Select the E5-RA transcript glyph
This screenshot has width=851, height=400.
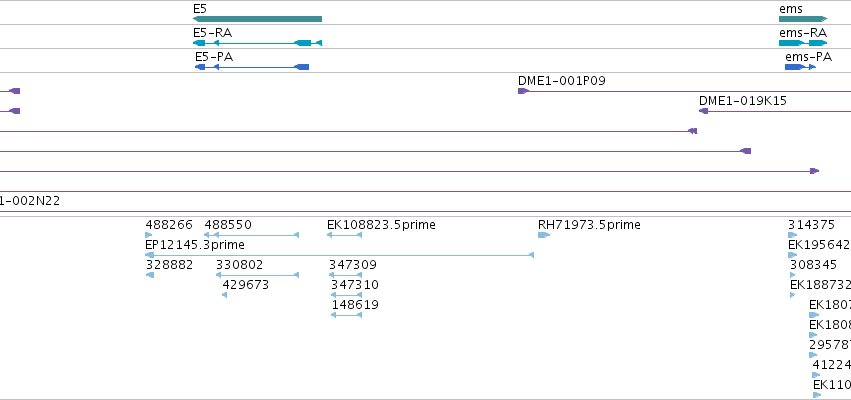(257, 43)
